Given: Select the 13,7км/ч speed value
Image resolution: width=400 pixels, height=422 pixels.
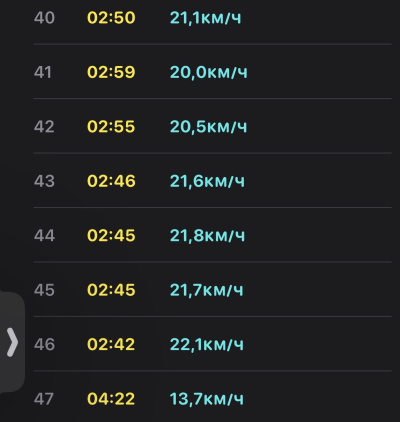Looking at the screenshot, I should pyautogui.click(x=207, y=399).
